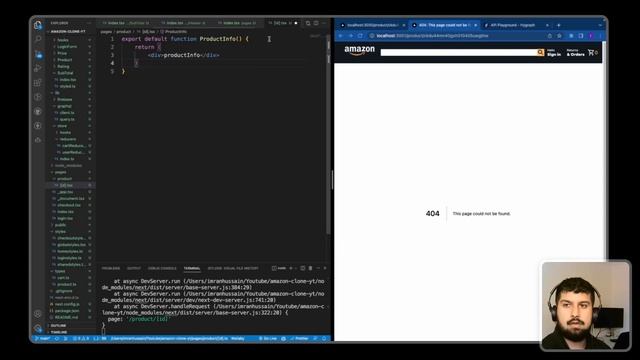
Task: Open the README.md file
Action: point(70,317)
